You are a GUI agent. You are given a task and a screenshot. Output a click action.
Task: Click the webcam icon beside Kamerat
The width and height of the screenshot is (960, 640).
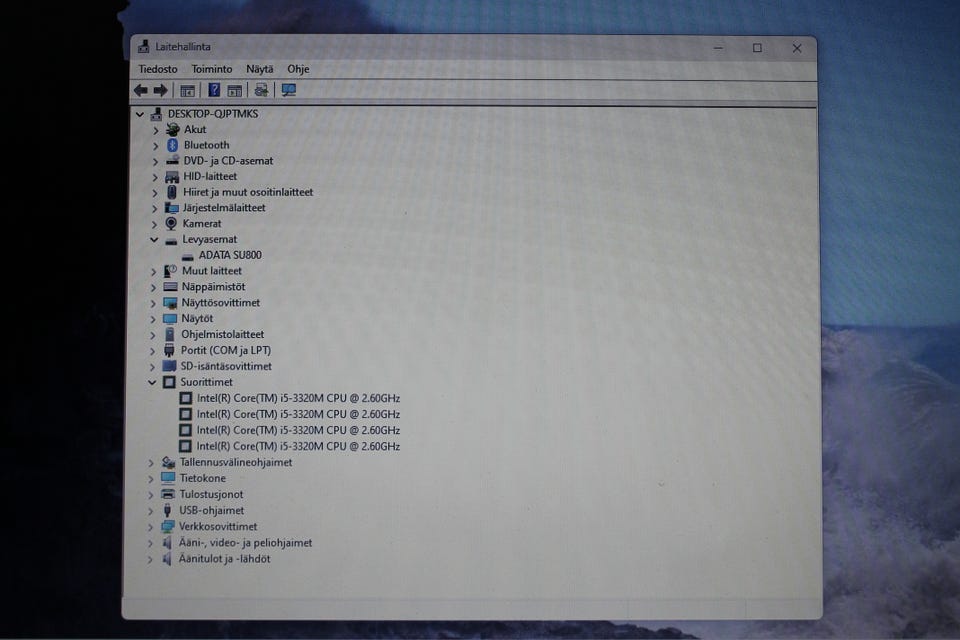tap(171, 224)
